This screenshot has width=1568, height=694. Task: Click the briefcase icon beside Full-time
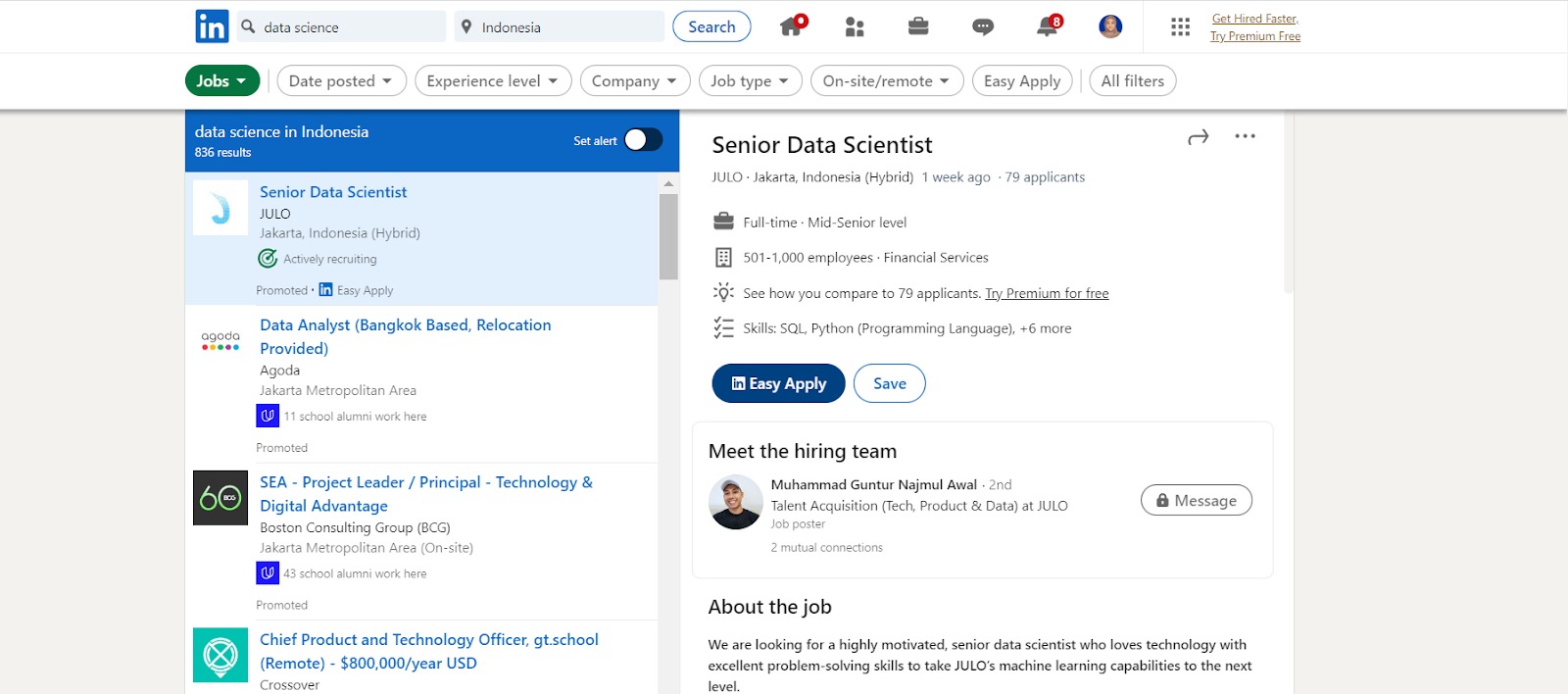coord(723,221)
